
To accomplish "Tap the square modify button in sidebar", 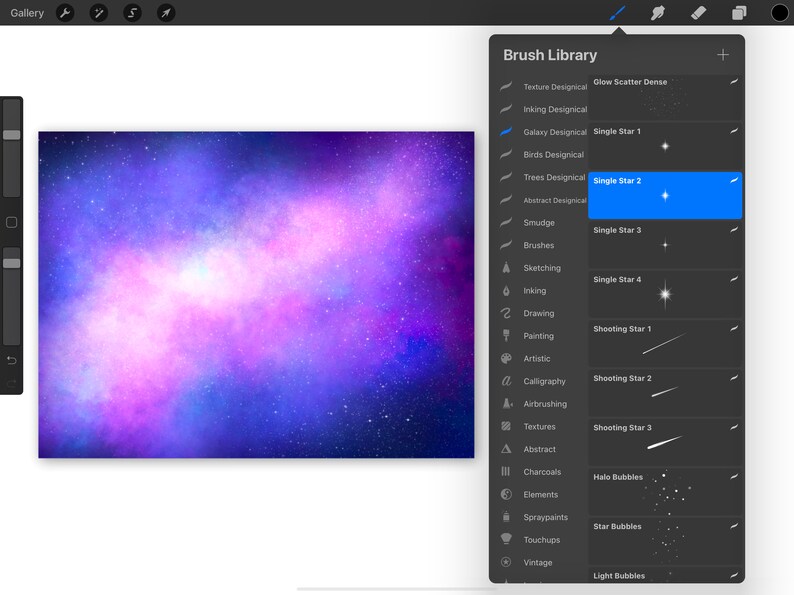I will (x=12, y=222).
